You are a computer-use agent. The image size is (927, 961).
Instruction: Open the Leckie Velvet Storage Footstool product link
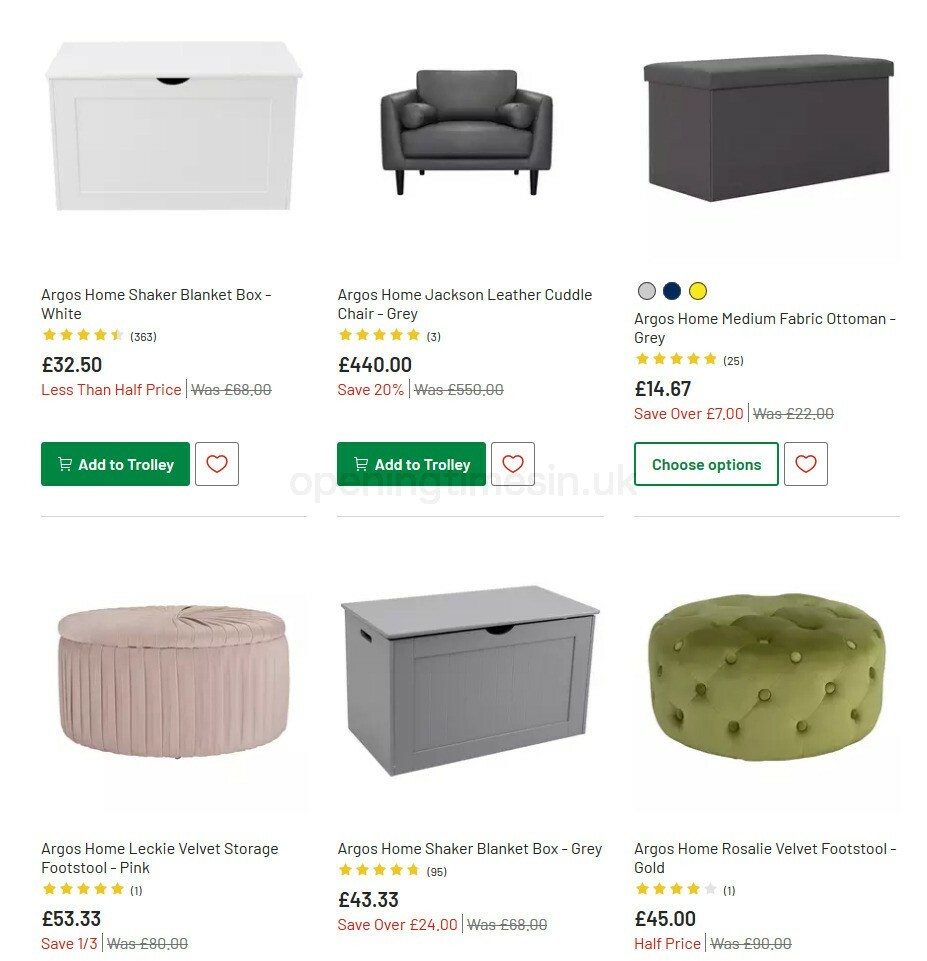[158, 858]
